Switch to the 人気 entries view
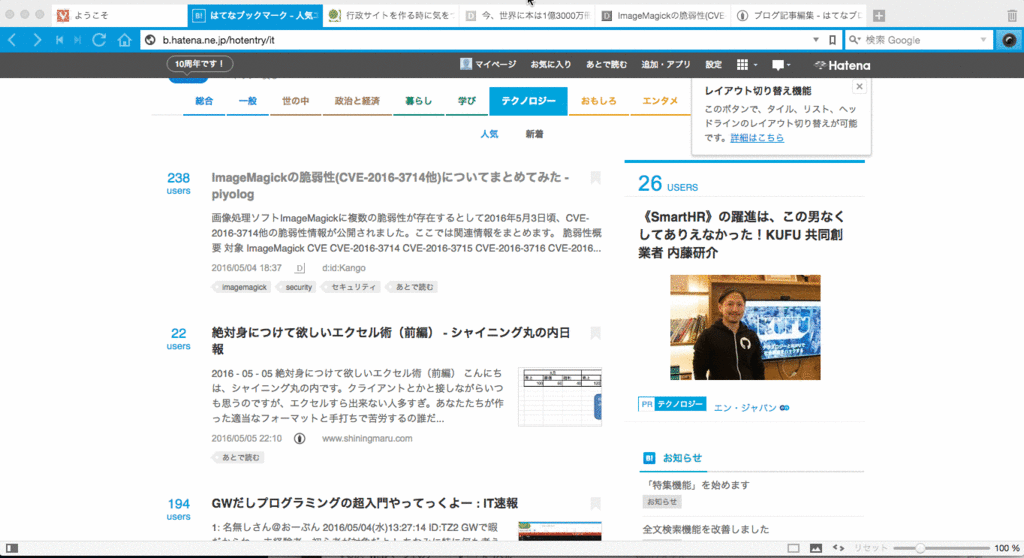This screenshot has height=558, width=1024. pyautogui.click(x=489, y=134)
